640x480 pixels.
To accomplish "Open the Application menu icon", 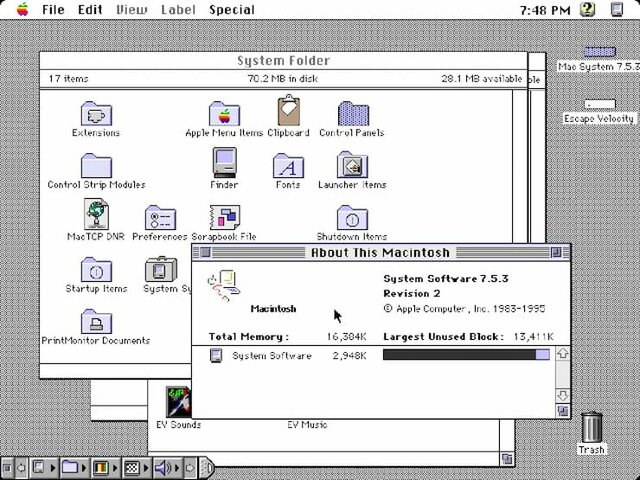I will (617, 9).
